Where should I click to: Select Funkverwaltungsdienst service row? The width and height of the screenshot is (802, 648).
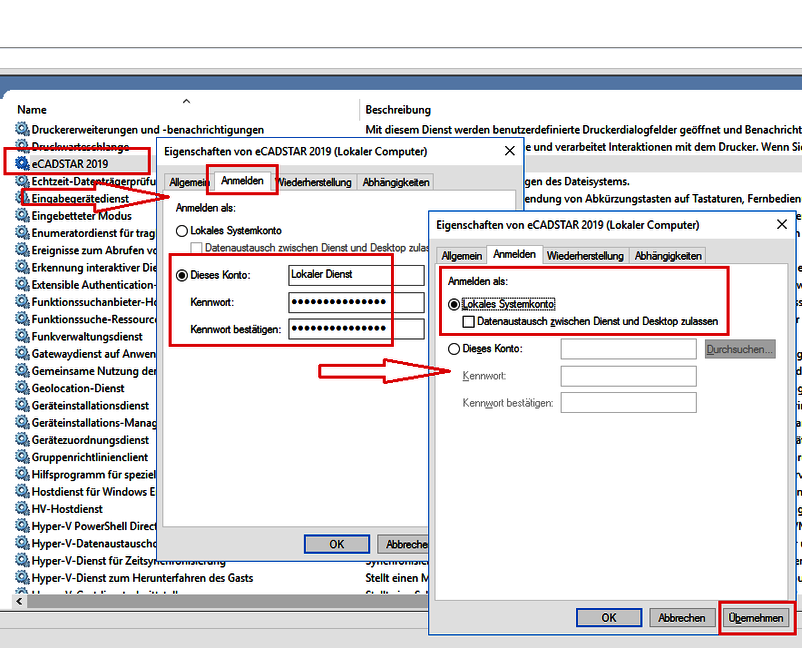pos(85,336)
